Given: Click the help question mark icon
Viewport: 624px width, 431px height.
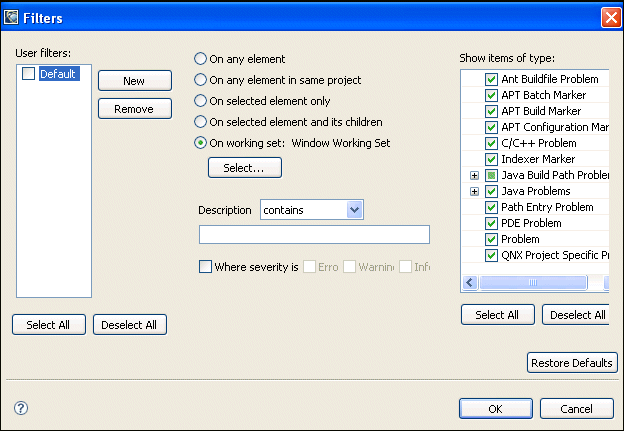Looking at the screenshot, I should point(21,408).
